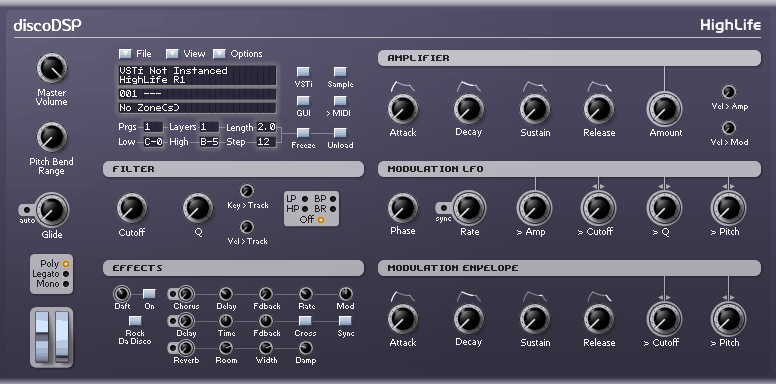This screenshot has width=776, height=384.
Task: Click the Daft effect knob
Action: coord(122,294)
